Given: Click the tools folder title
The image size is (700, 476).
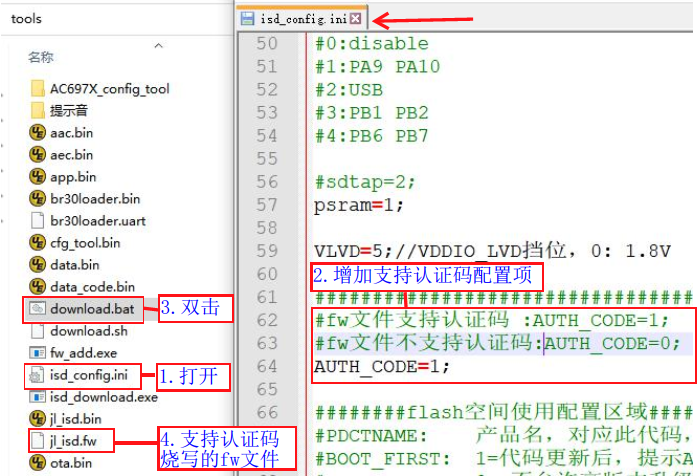Looking at the screenshot, I should click(26, 19).
